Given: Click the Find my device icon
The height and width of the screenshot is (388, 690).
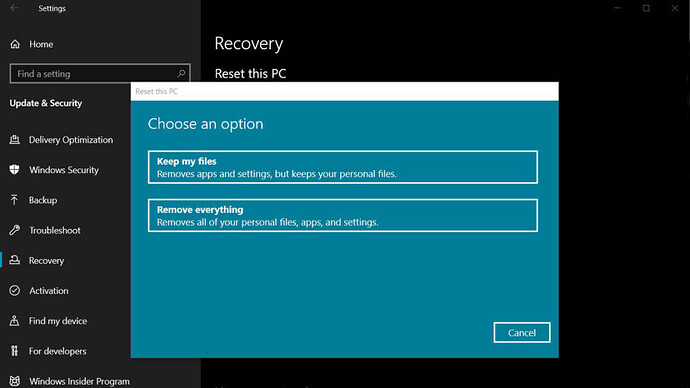Looking at the screenshot, I should pos(15,321).
